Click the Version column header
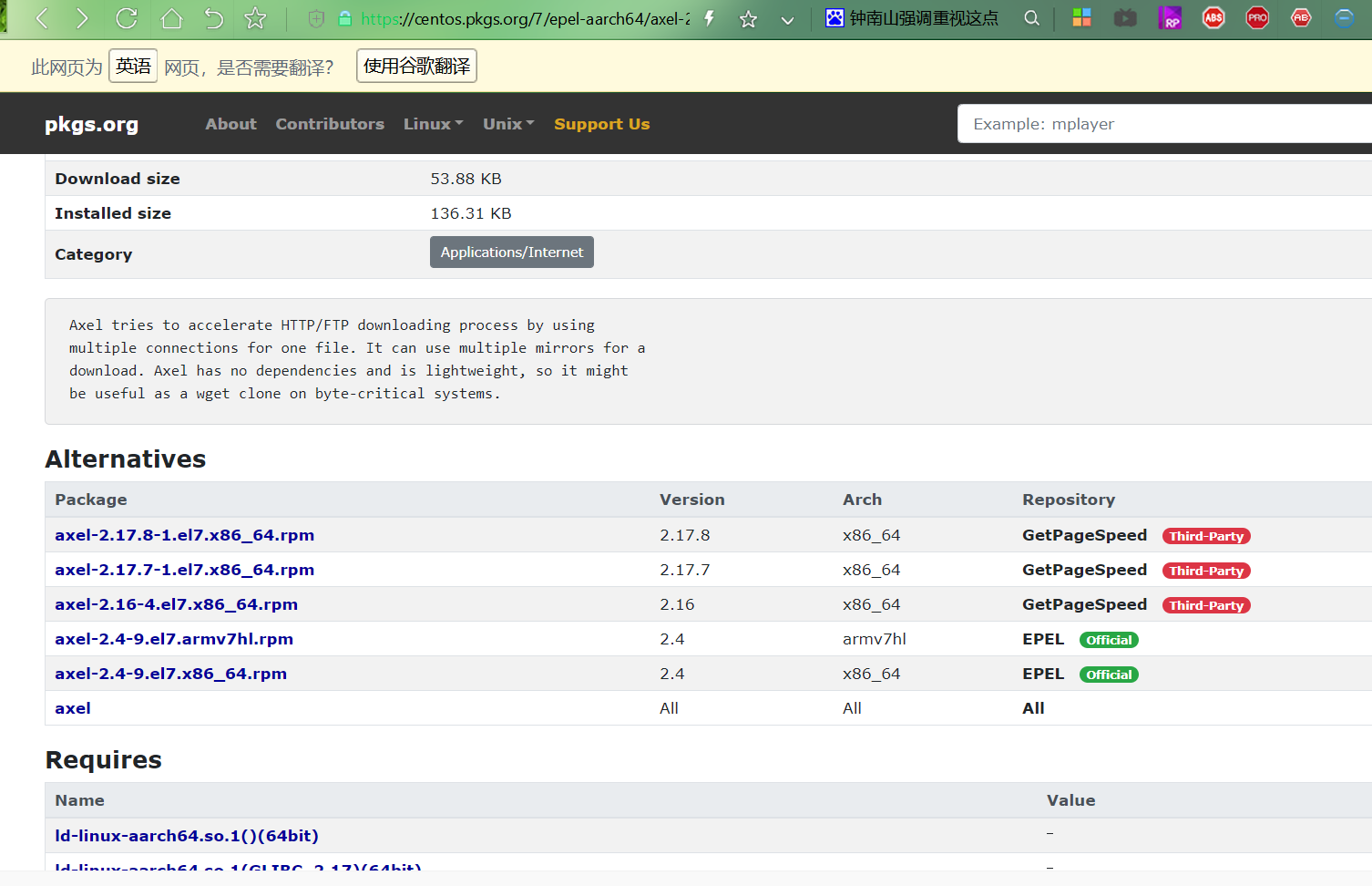 pos(692,500)
